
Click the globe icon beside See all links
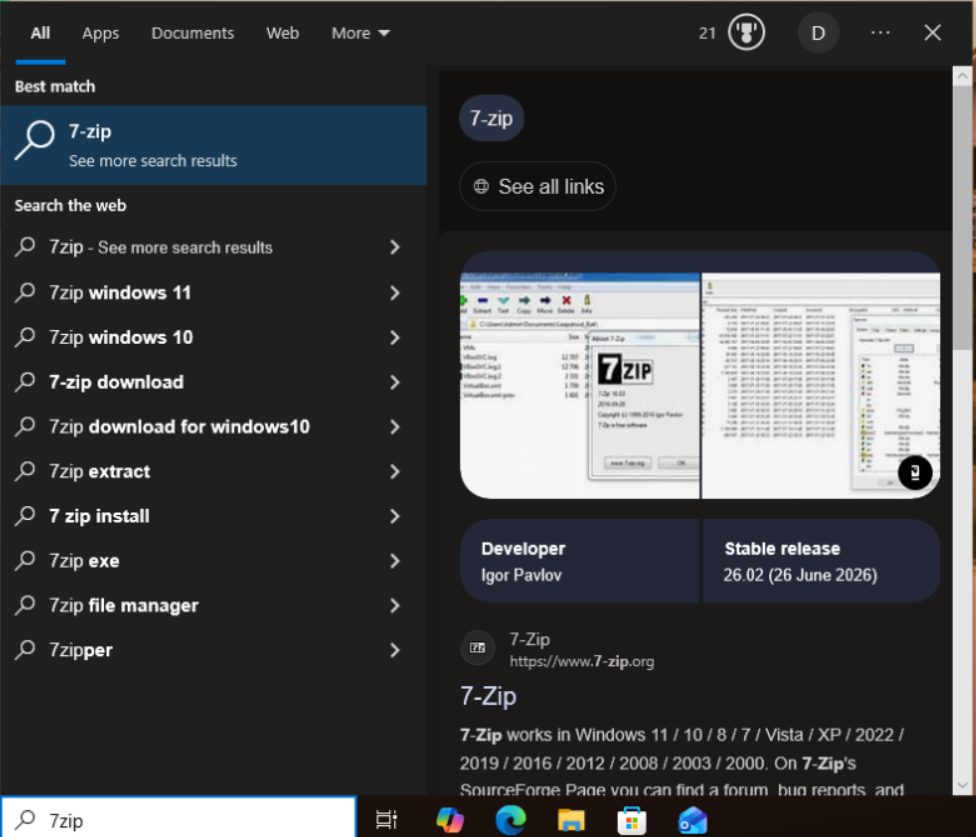point(481,186)
